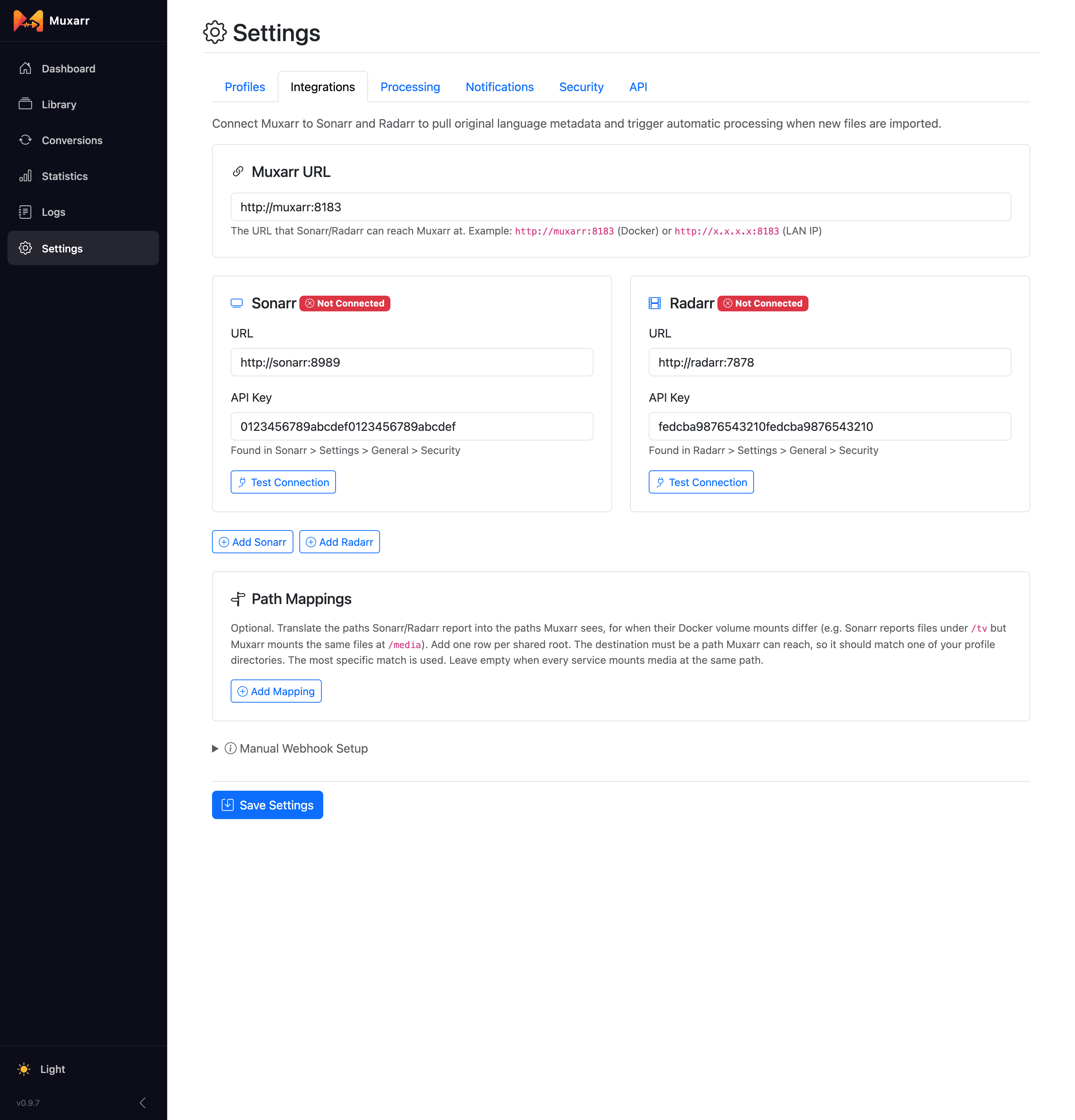1075x1120 pixels.
Task: Click Add Sonarr button
Action: (252, 542)
